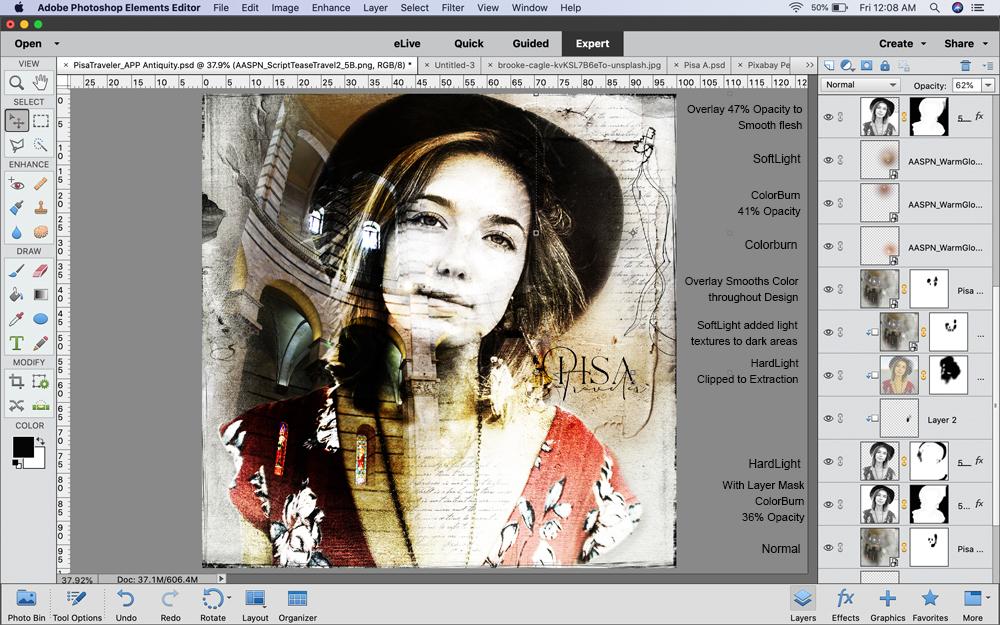Select the Polygonal Lasso tool
The width and height of the screenshot is (1000, 625).
(17, 145)
